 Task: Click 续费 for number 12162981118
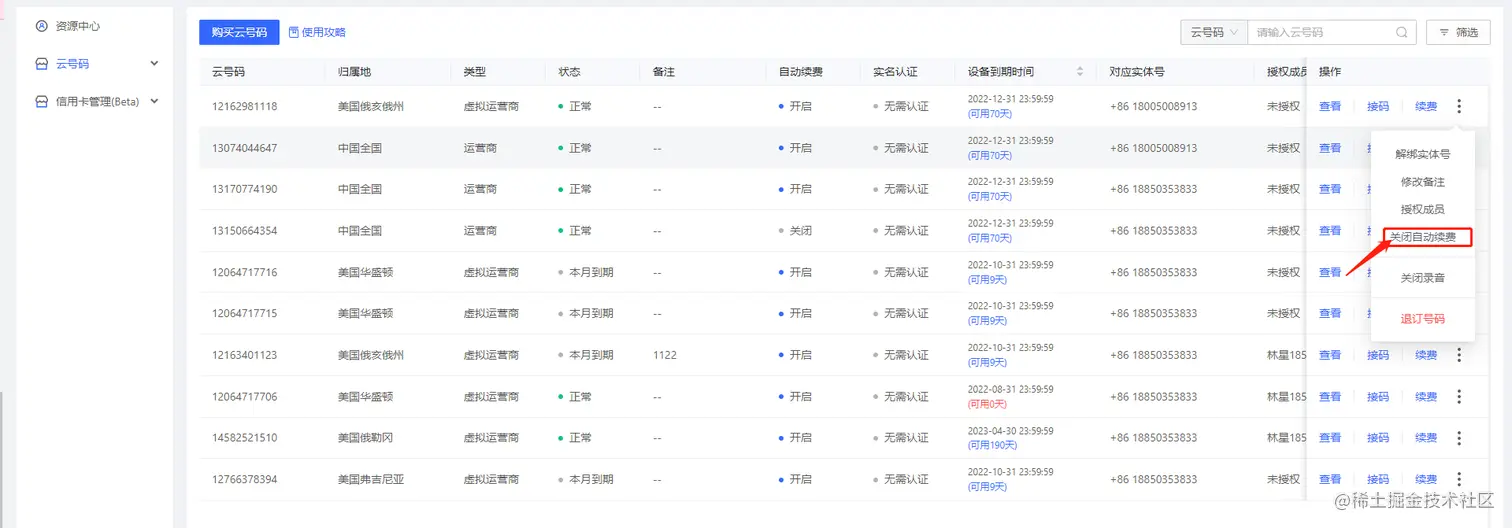tap(1426, 106)
